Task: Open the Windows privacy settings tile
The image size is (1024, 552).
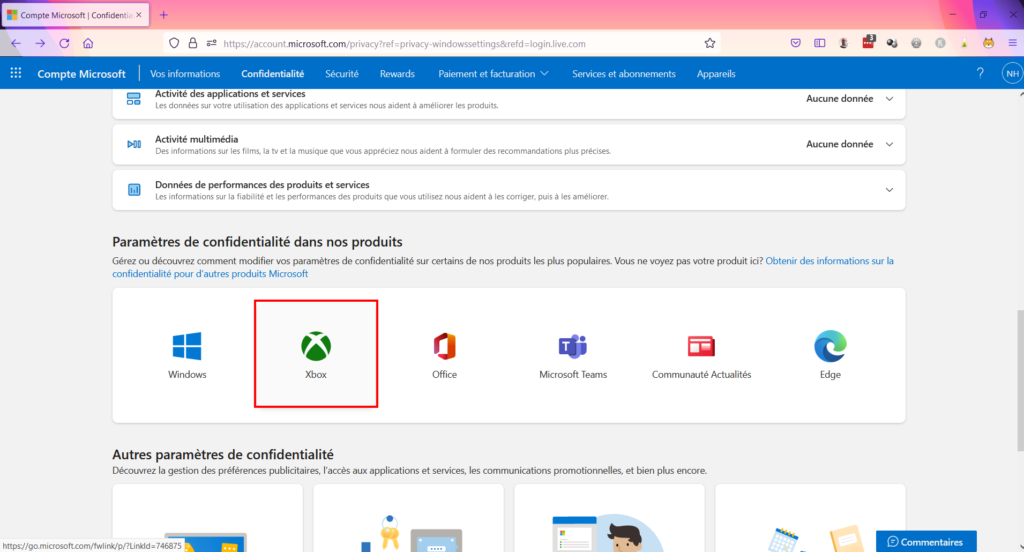Action: (x=187, y=353)
